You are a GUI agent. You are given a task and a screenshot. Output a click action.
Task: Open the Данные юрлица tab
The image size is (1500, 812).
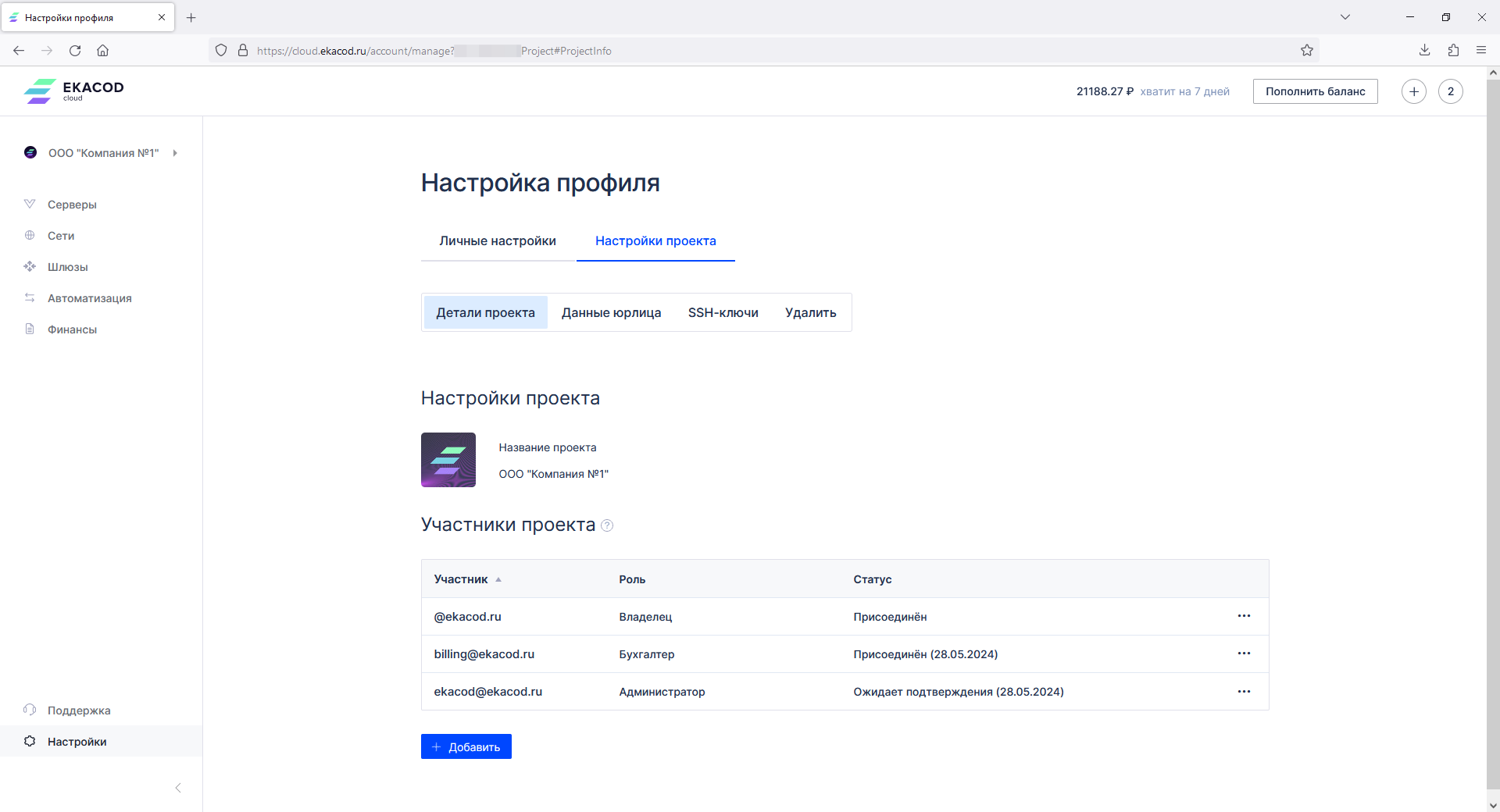611,313
